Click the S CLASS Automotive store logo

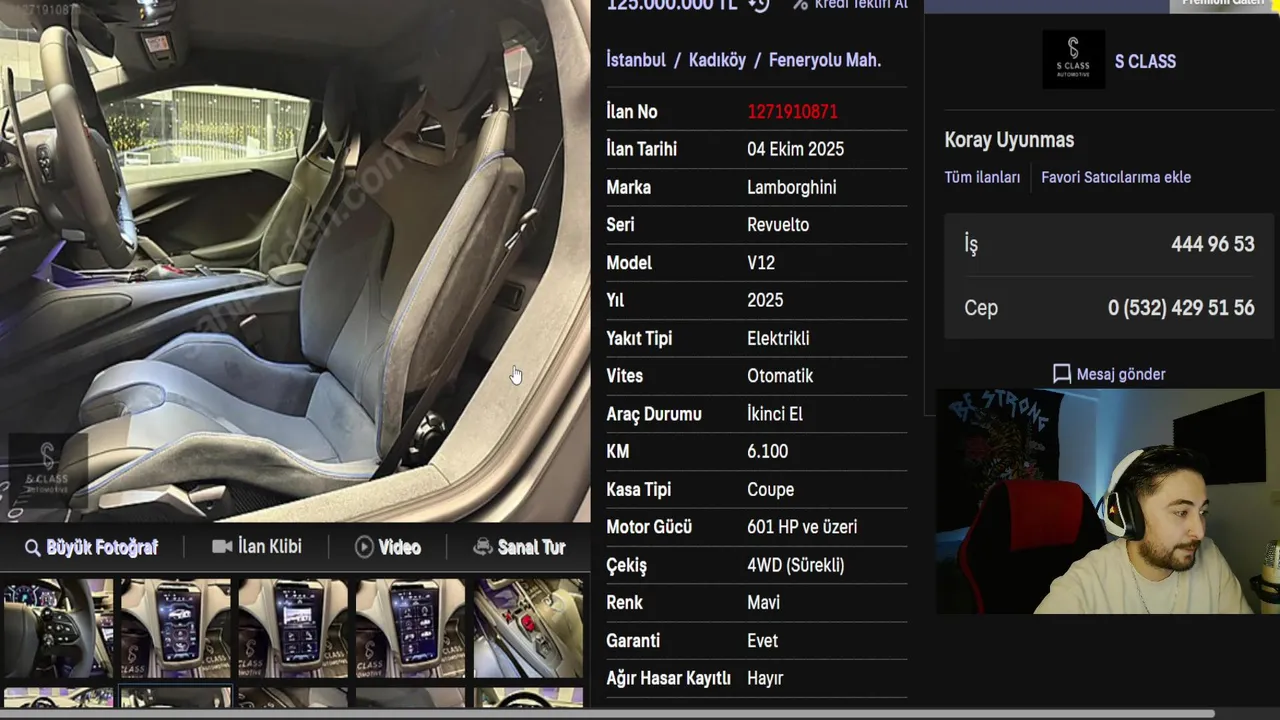pyautogui.click(x=1073, y=60)
